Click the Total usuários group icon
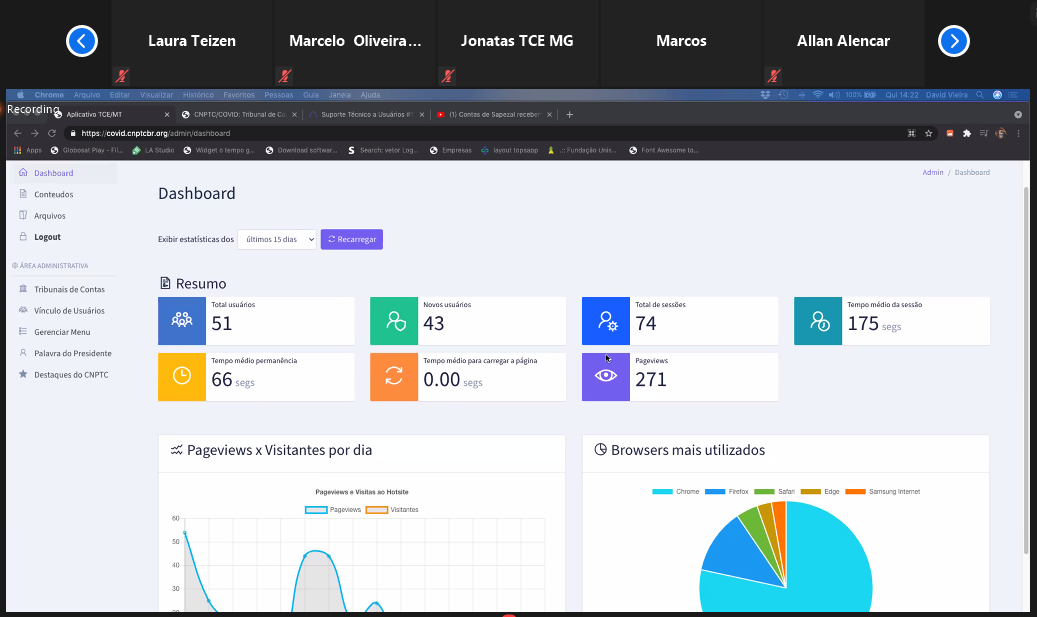1037x617 pixels. [182, 321]
